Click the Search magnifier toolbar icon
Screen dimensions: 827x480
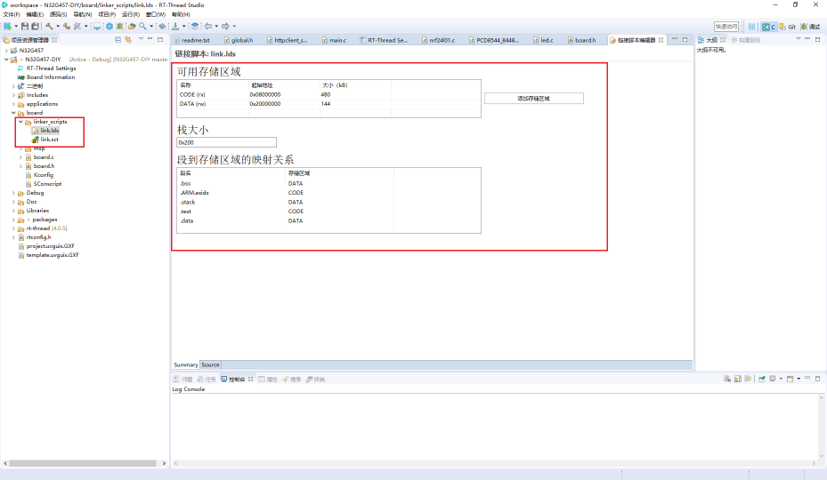pyautogui.click(x=142, y=26)
